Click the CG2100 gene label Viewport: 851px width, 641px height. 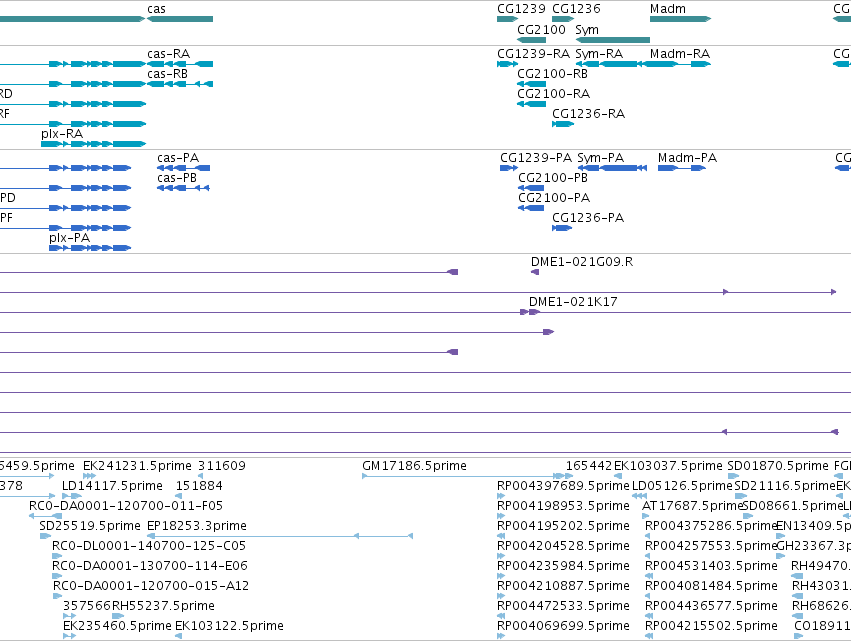coord(541,29)
